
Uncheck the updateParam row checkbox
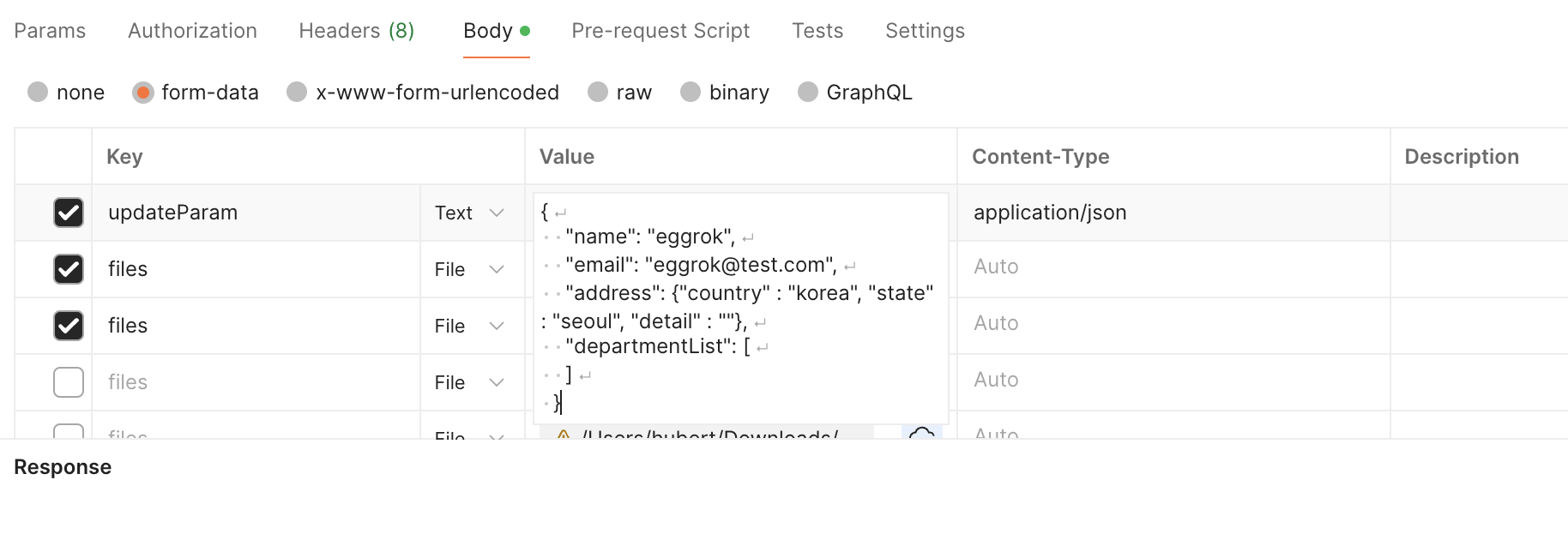pos(69,213)
